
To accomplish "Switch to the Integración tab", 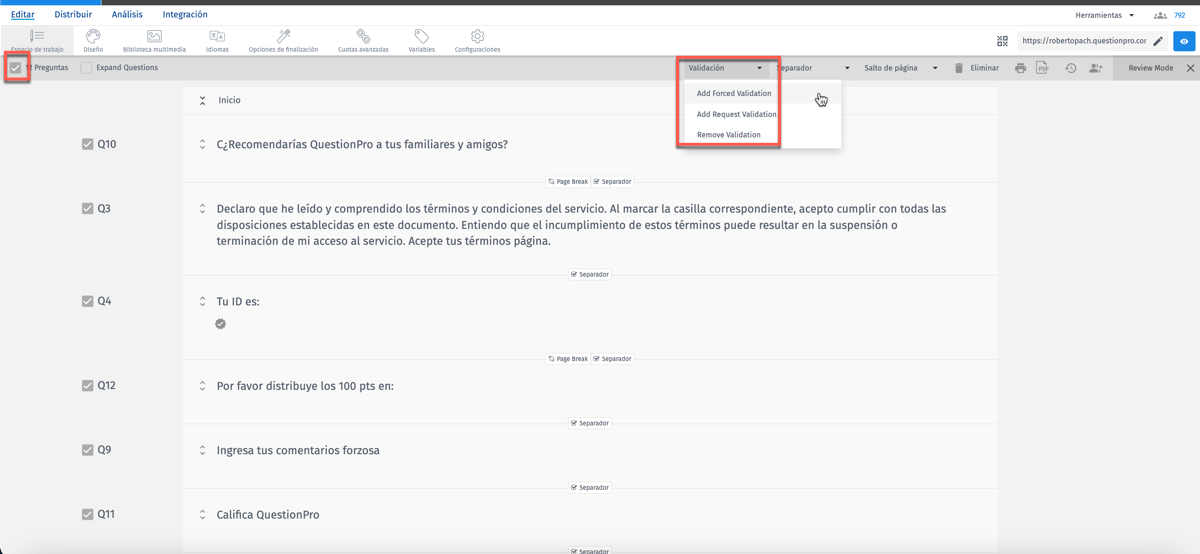I will (185, 15).
